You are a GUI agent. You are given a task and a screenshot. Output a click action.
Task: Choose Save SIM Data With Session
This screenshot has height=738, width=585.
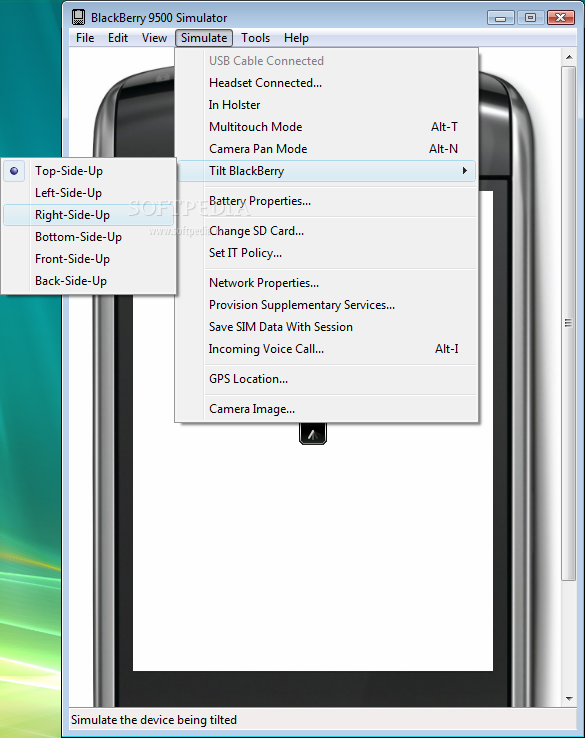pos(327,327)
